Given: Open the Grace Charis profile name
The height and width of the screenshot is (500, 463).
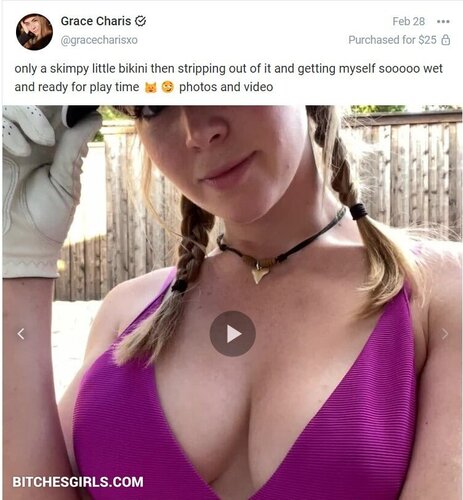Looking at the screenshot, I should point(96,21).
